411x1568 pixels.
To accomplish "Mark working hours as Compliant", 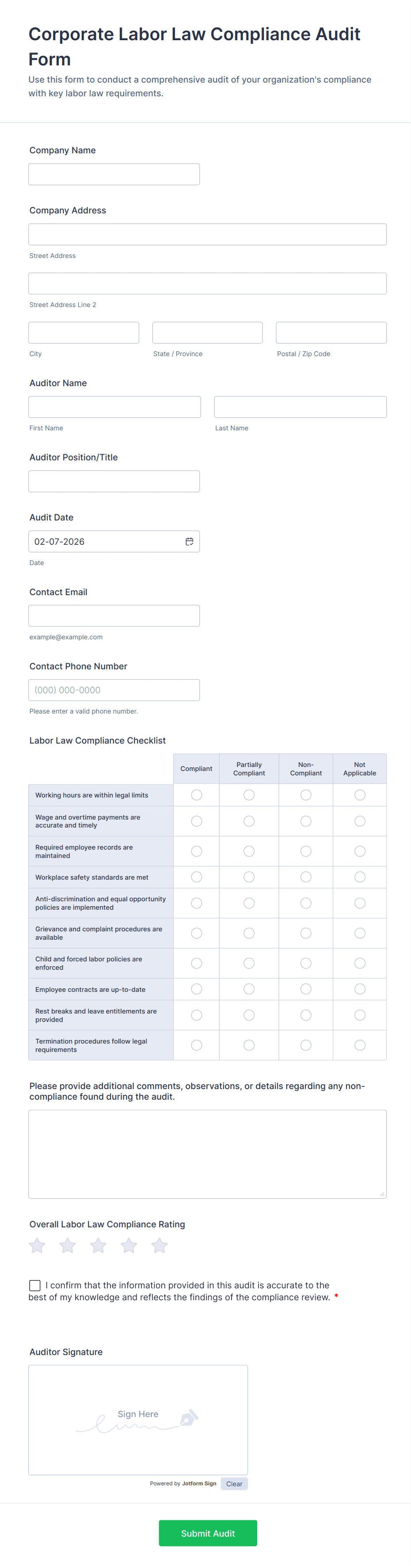I will (197, 795).
